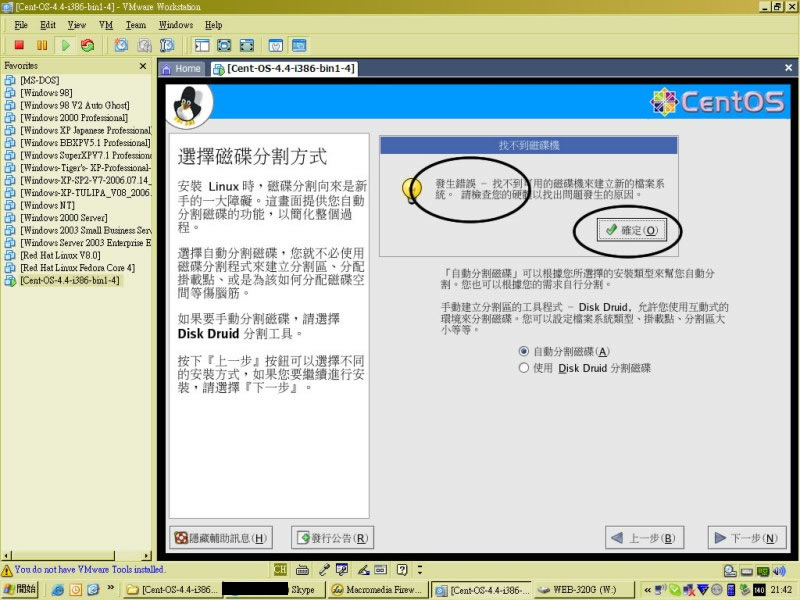Click the red Power Off toolbar icon
This screenshot has width=800, height=600.
click(19, 45)
